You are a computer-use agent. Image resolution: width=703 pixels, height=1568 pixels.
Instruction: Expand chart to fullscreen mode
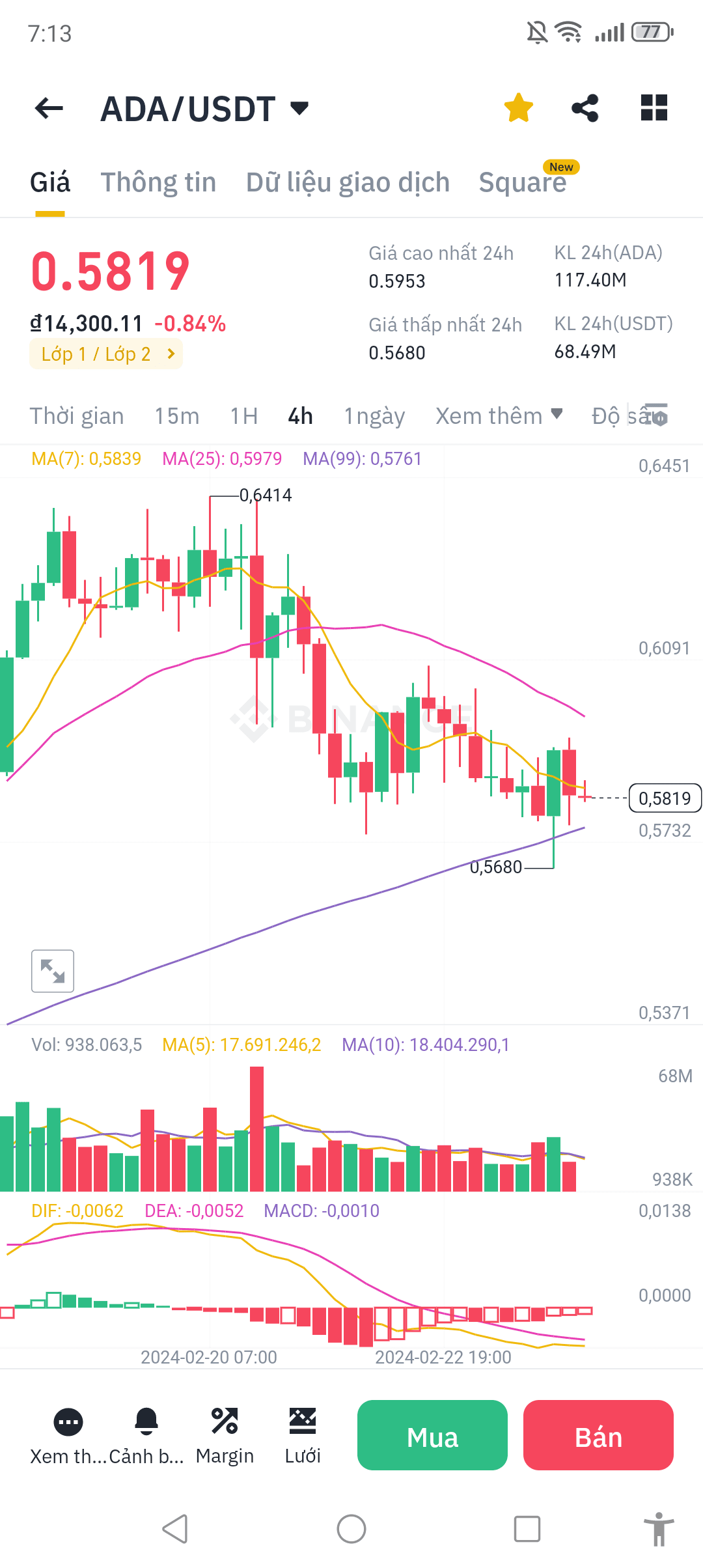(x=52, y=971)
